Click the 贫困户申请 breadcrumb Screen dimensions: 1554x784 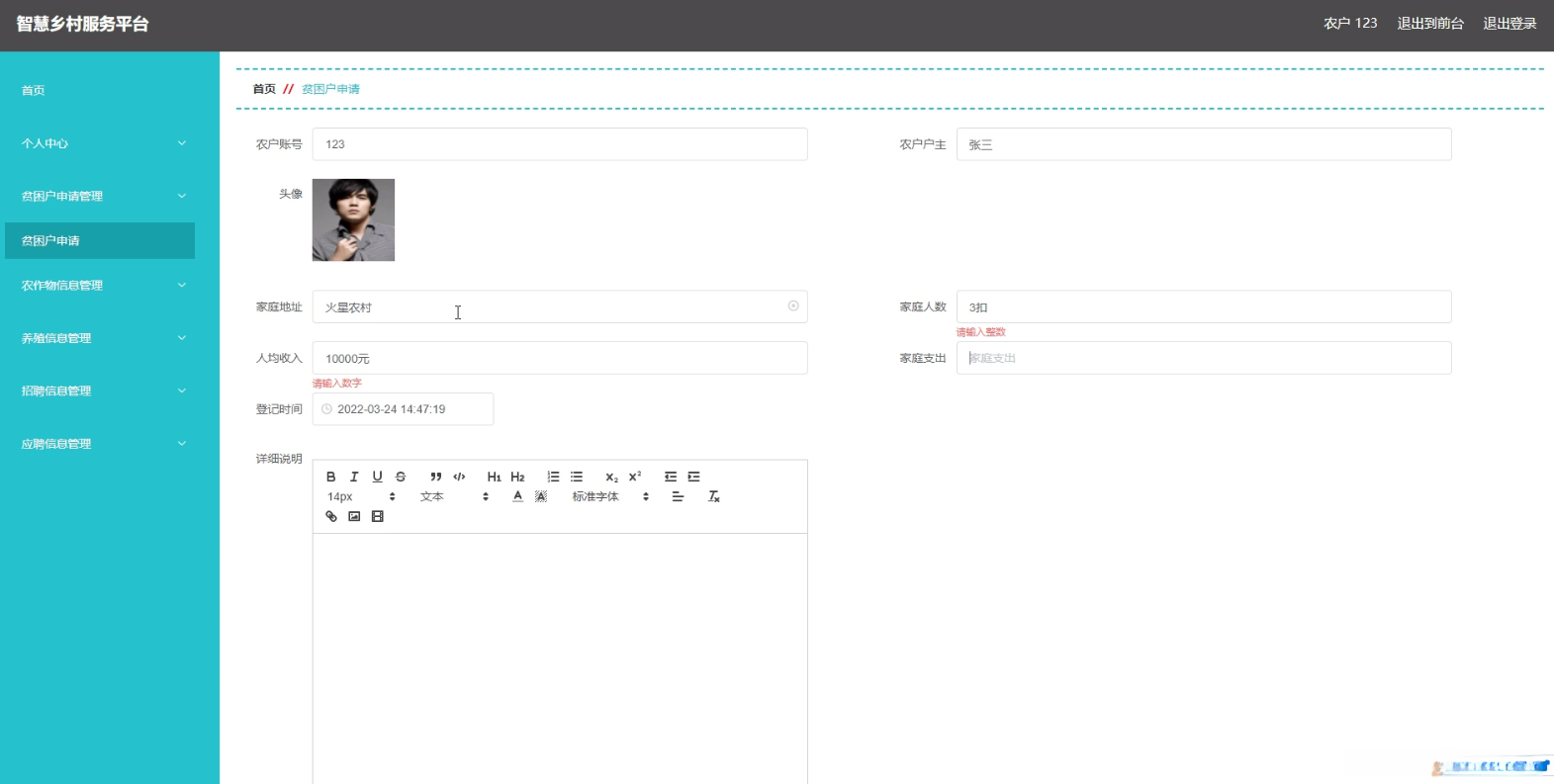(330, 89)
